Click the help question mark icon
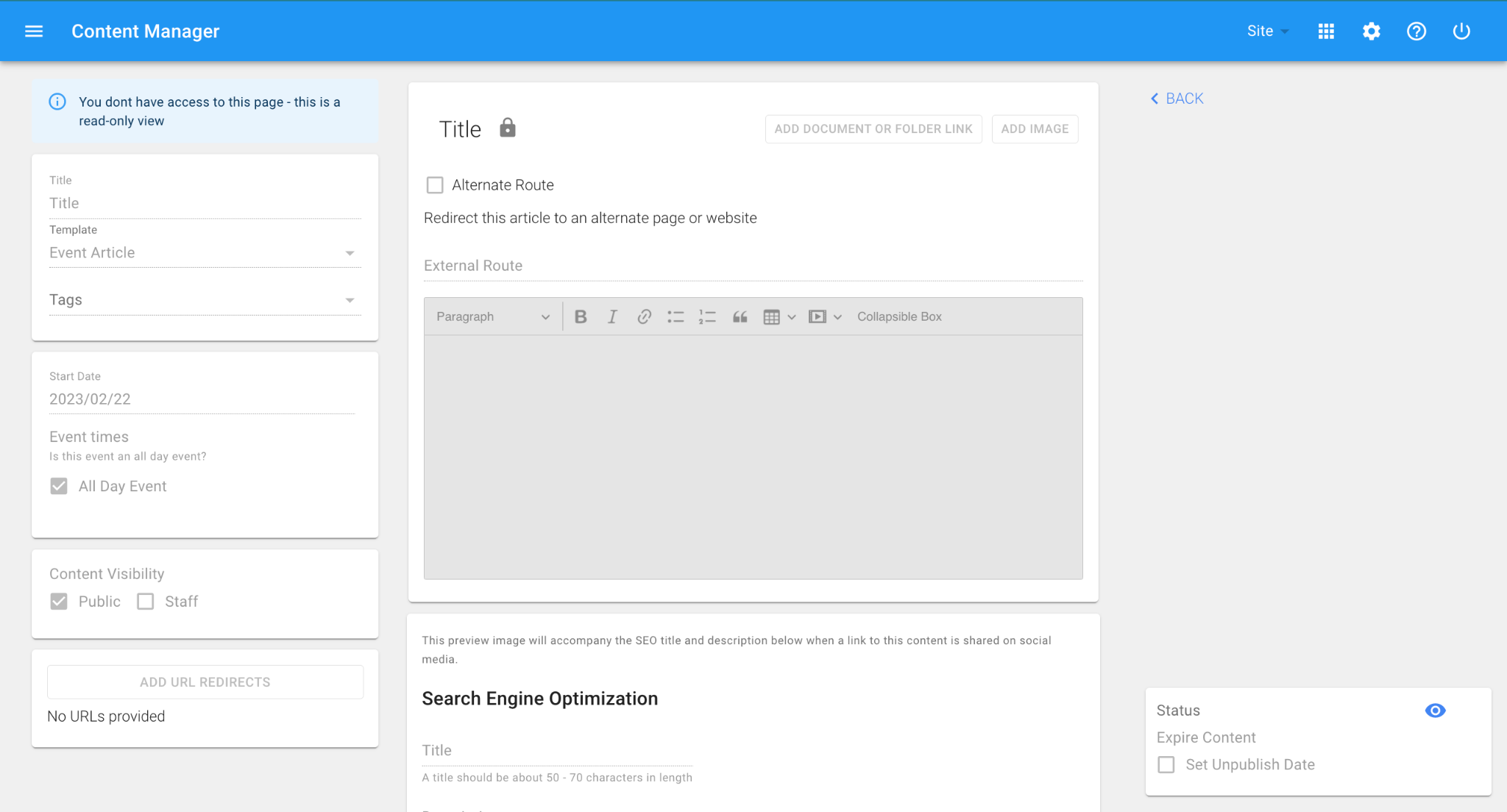The image size is (1507, 812). (1416, 31)
